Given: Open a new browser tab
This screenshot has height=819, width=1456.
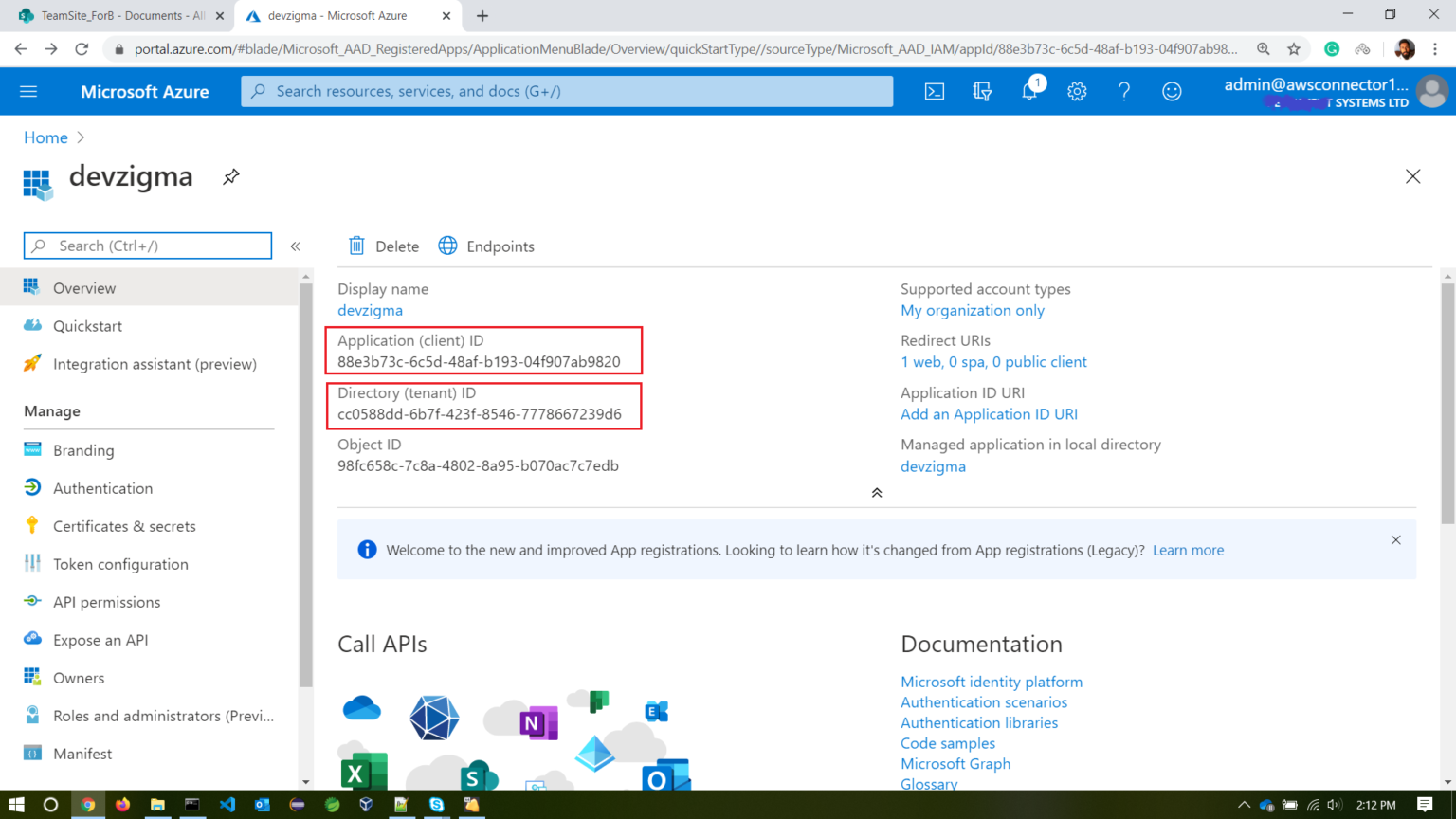Looking at the screenshot, I should click(482, 16).
